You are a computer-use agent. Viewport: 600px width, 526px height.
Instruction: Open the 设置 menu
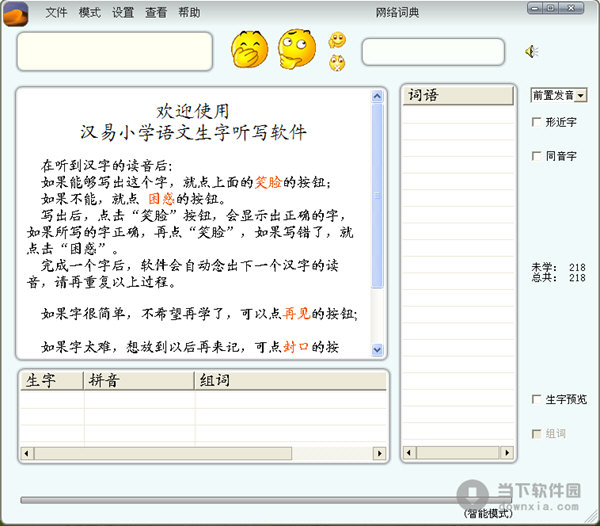point(123,13)
